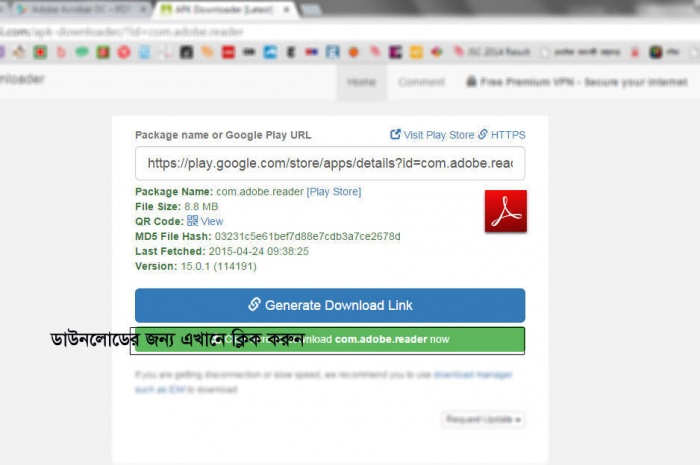Click the green download com.adobe.reader now button
This screenshot has width=700, height=465.
(330, 340)
